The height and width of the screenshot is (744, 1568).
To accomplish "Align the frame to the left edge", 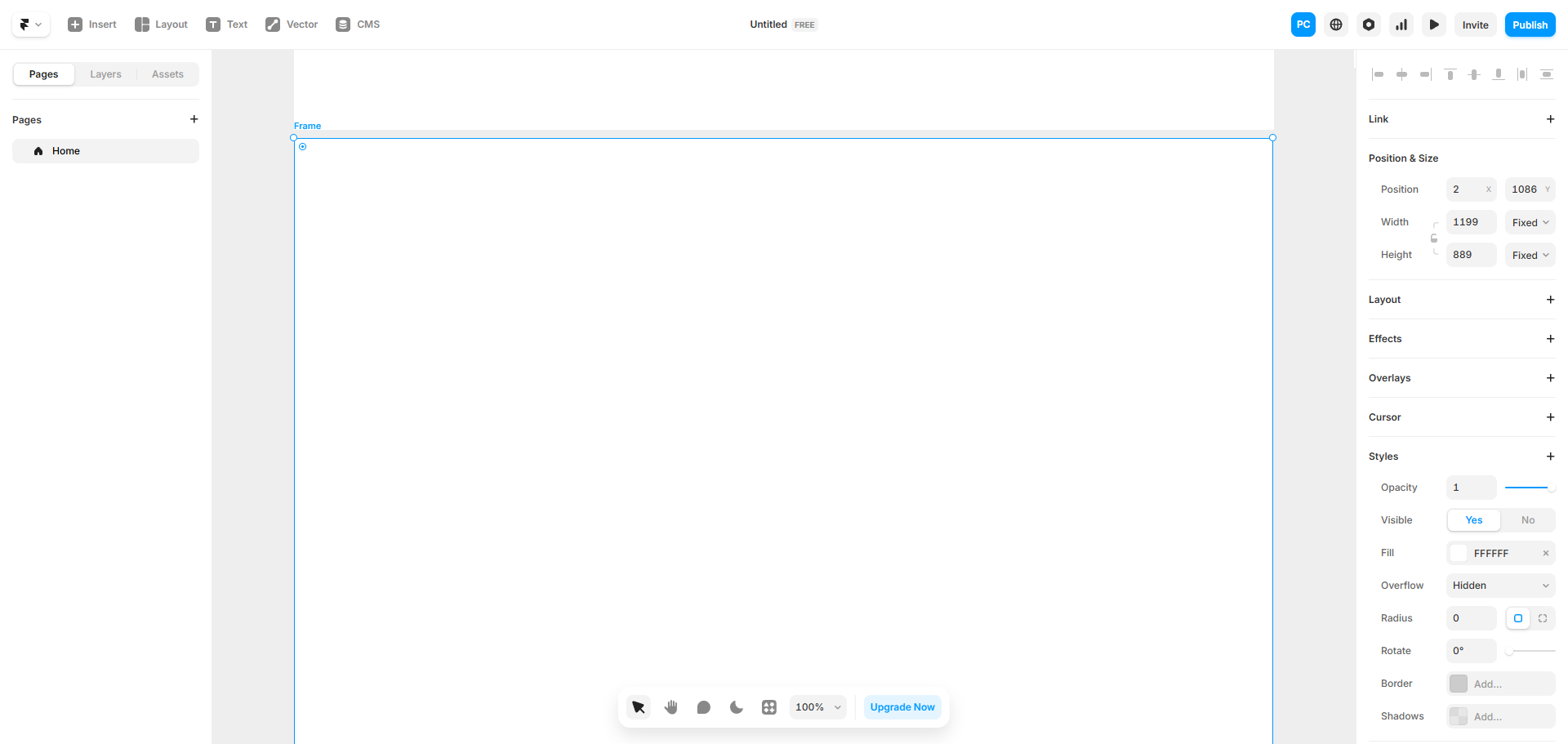I will pos(1378,74).
